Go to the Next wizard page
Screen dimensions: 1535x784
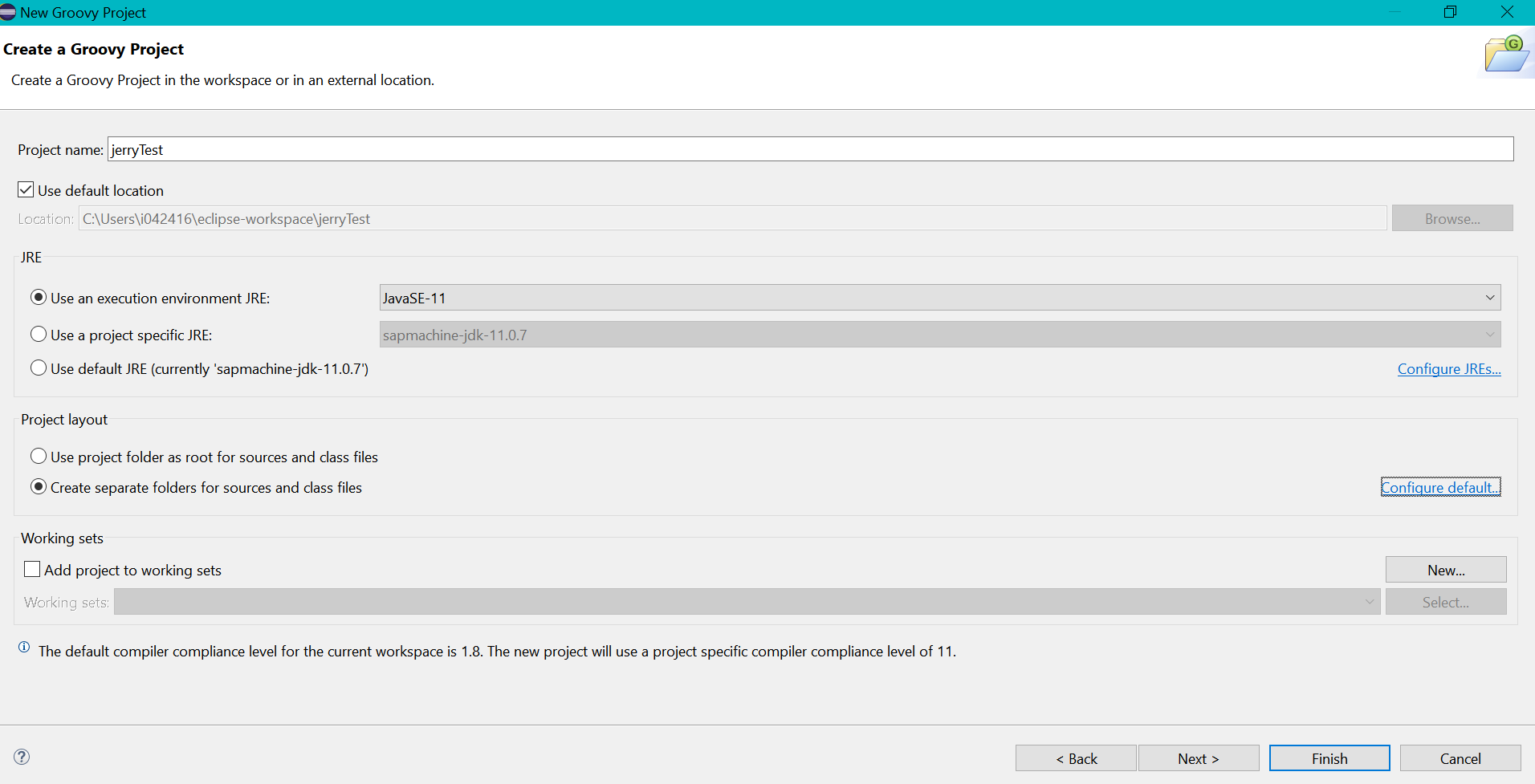coord(1198,758)
